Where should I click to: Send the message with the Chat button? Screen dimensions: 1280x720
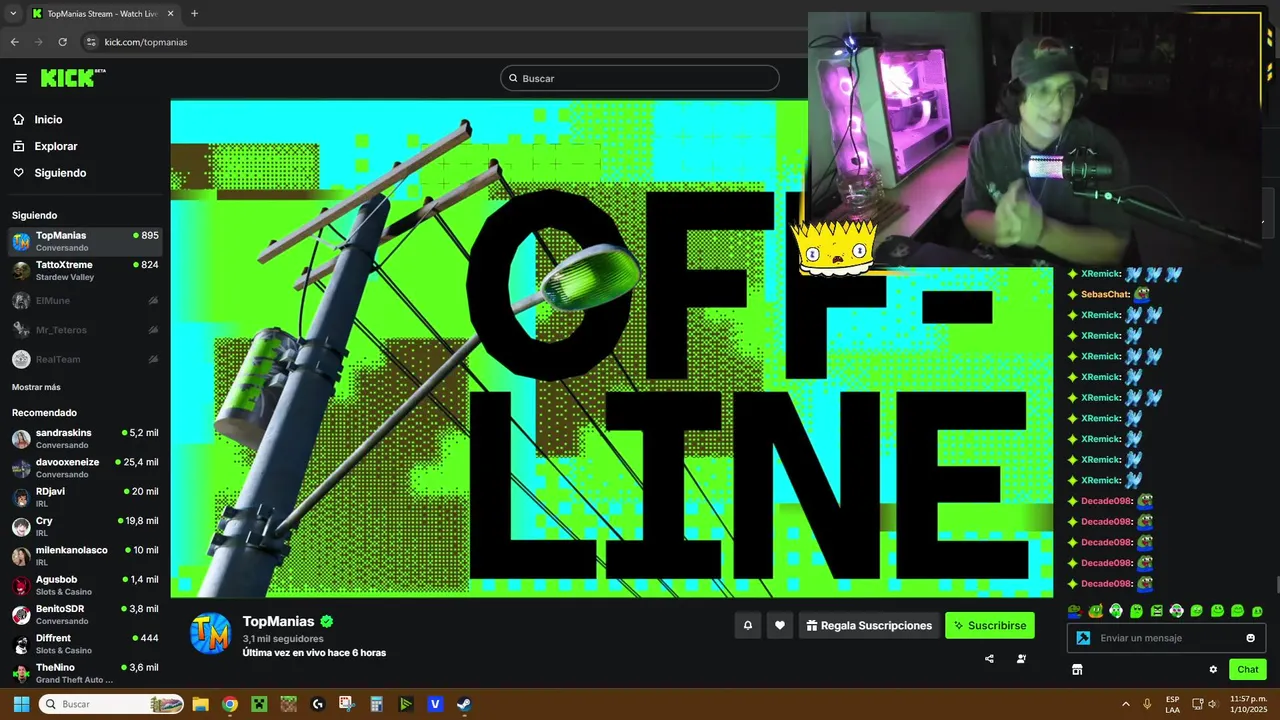pyautogui.click(x=1248, y=669)
